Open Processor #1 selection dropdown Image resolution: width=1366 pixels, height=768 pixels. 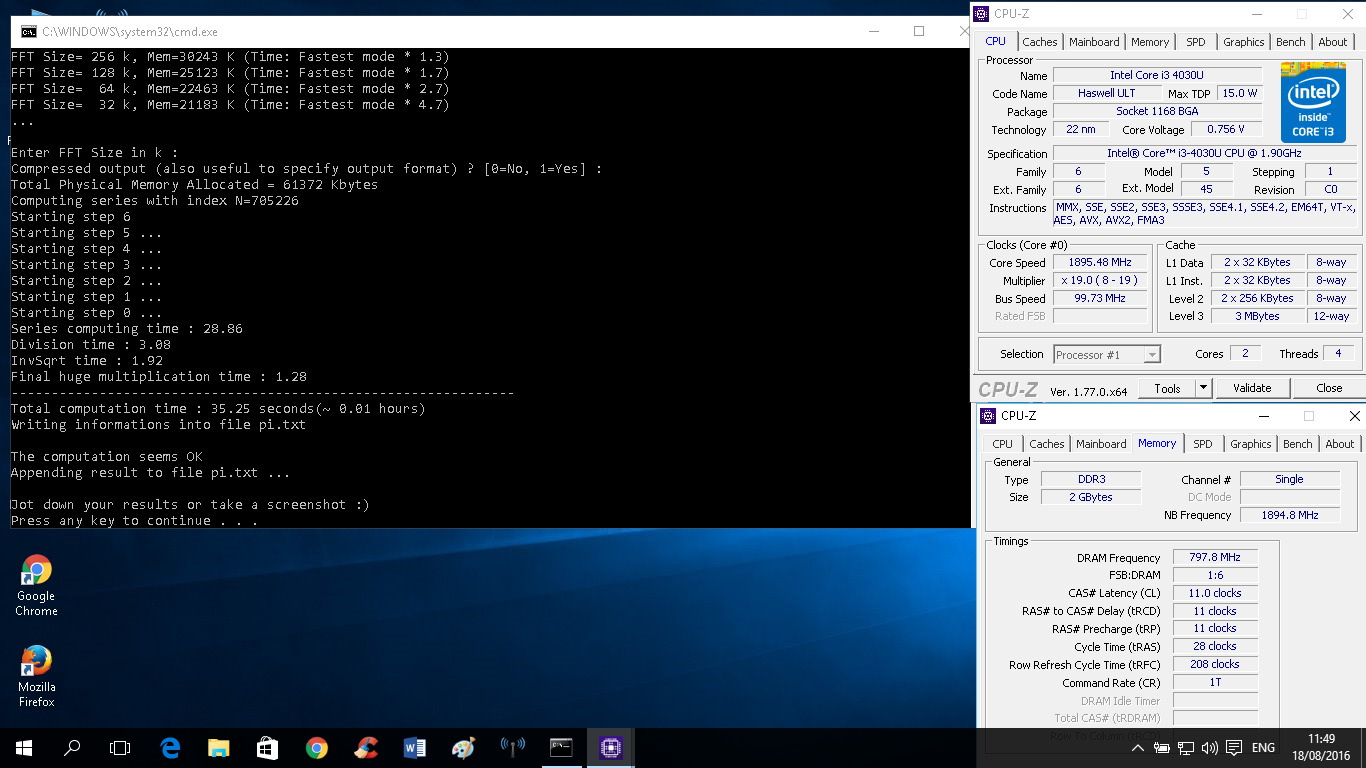pos(1107,354)
